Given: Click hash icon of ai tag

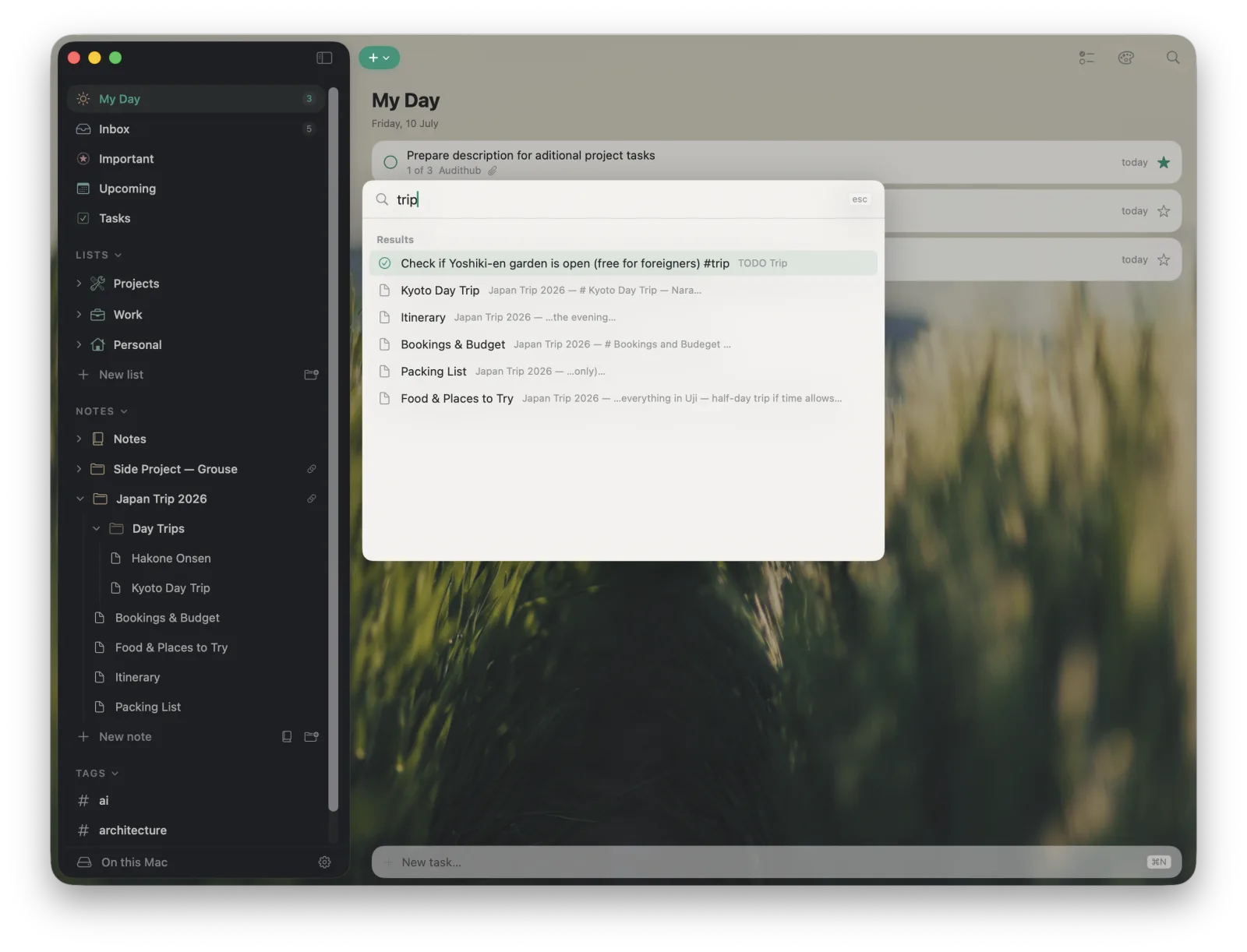Looking at the screenshot, I should click(x=83, y=801).
